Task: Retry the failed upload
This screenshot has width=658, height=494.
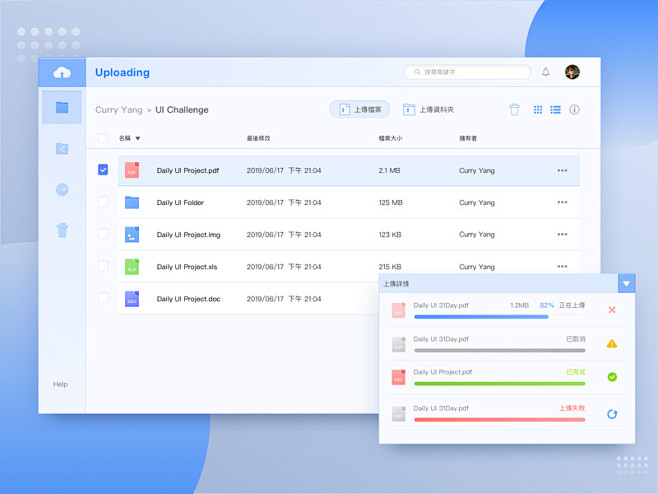Action: [x=612, y=414]
